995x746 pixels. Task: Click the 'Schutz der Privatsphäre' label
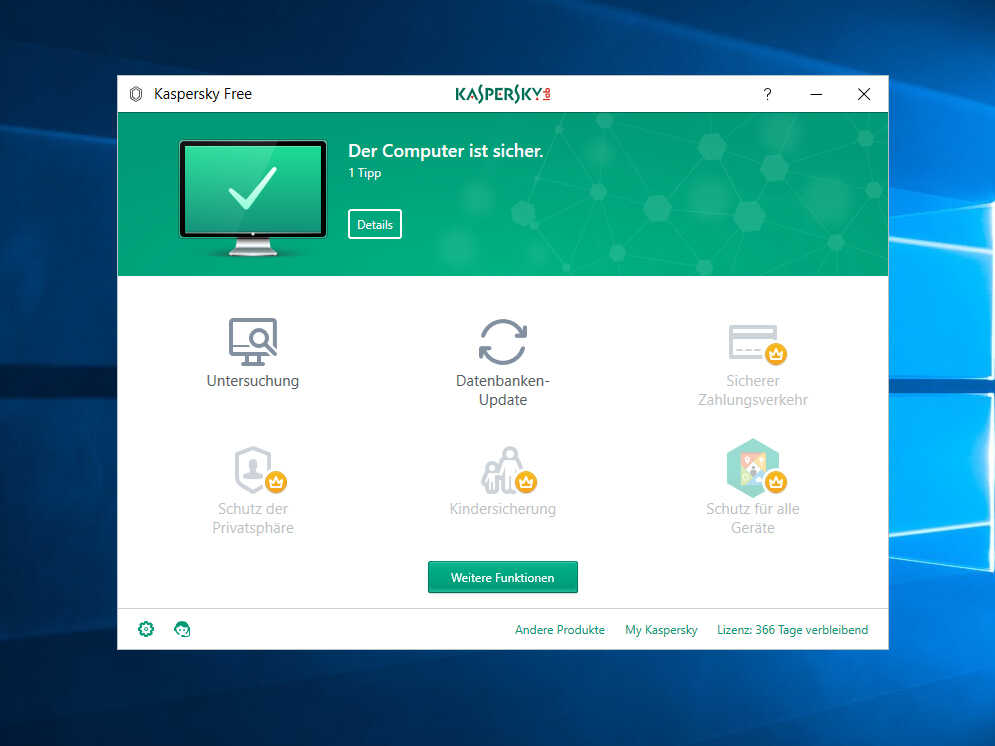253,518
